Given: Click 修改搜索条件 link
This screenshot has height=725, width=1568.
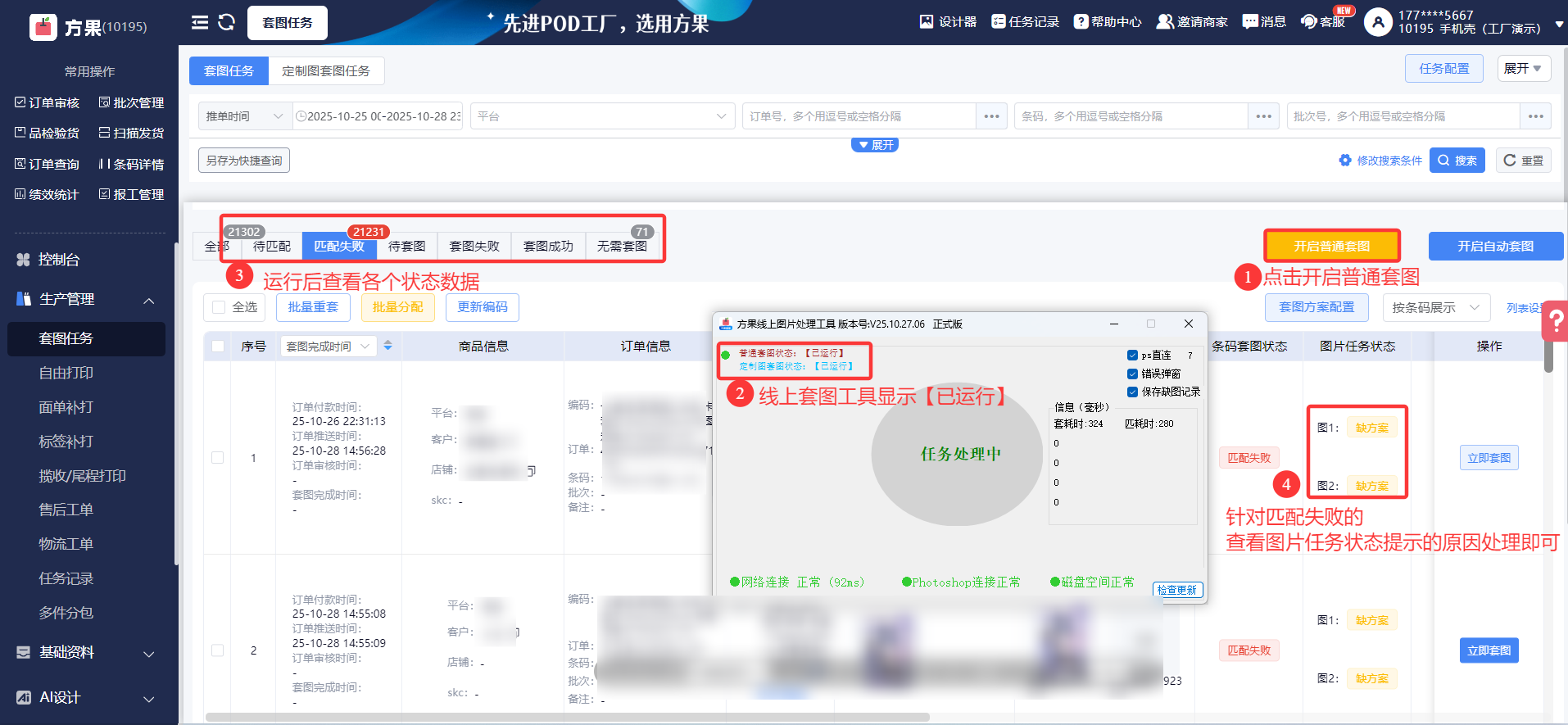Looking at the screenshot, I should (1380, 161).
